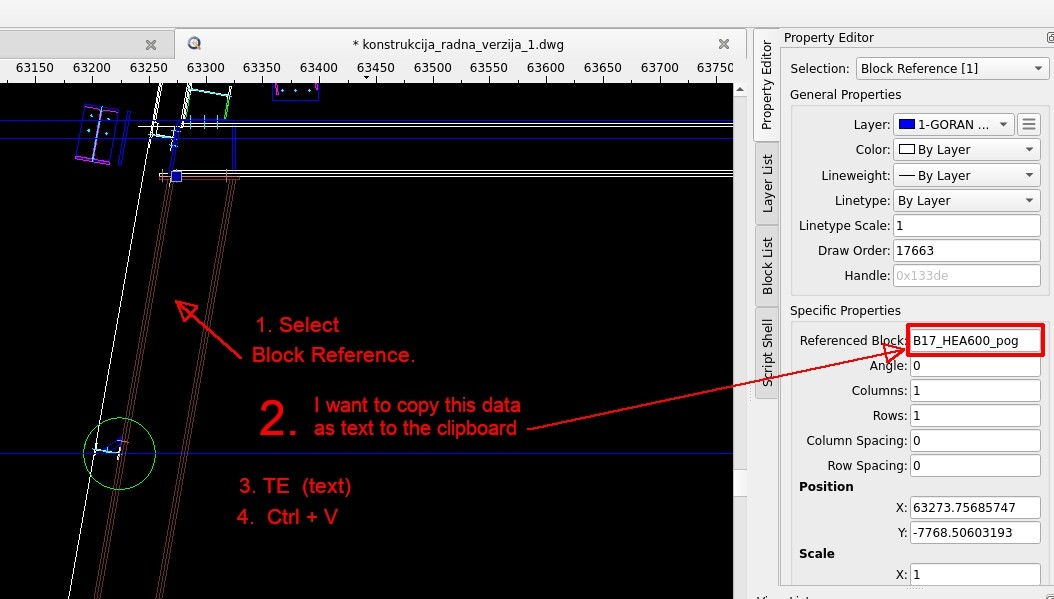Click the Draw Order field

(x=966, y=250)
